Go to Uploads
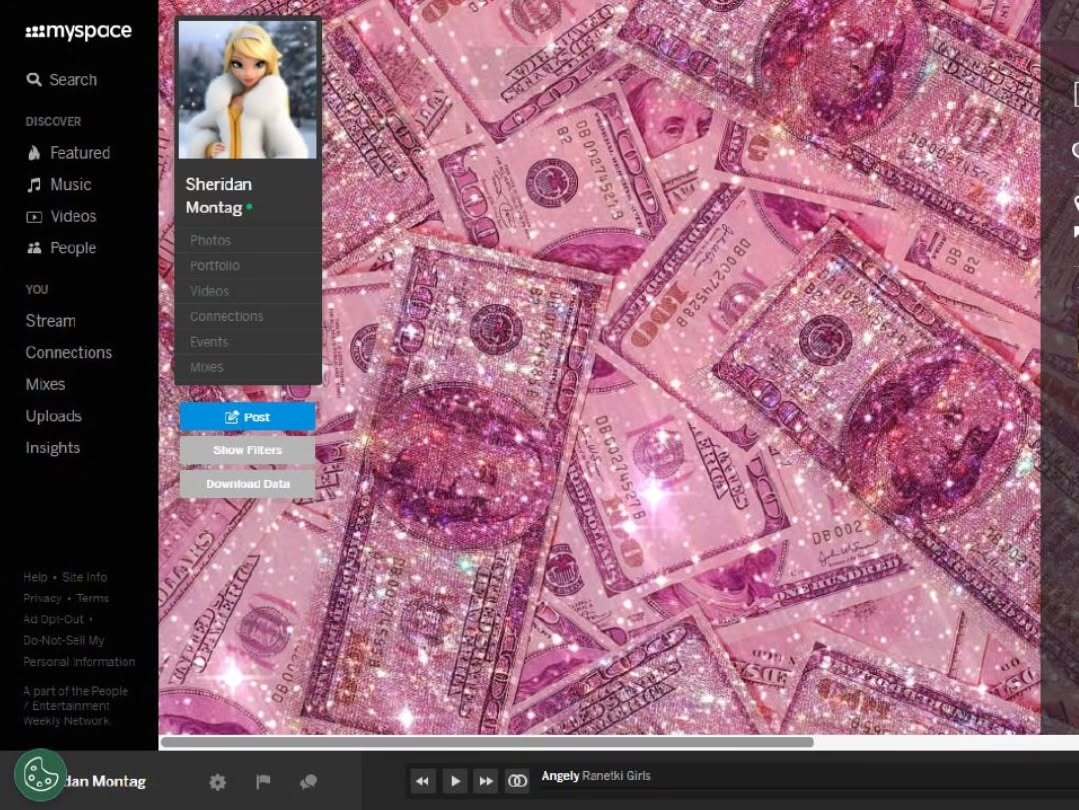1079x810 pixels. pos(53,416)
